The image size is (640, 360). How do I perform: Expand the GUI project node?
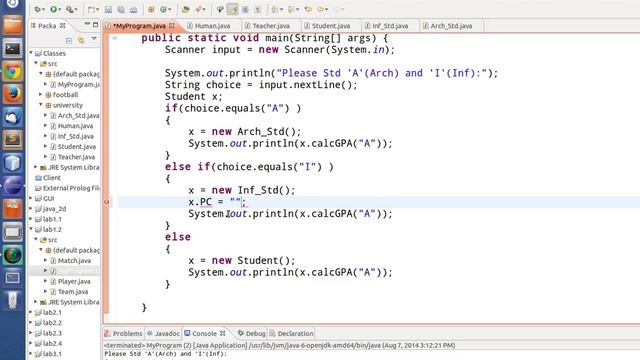31,198
